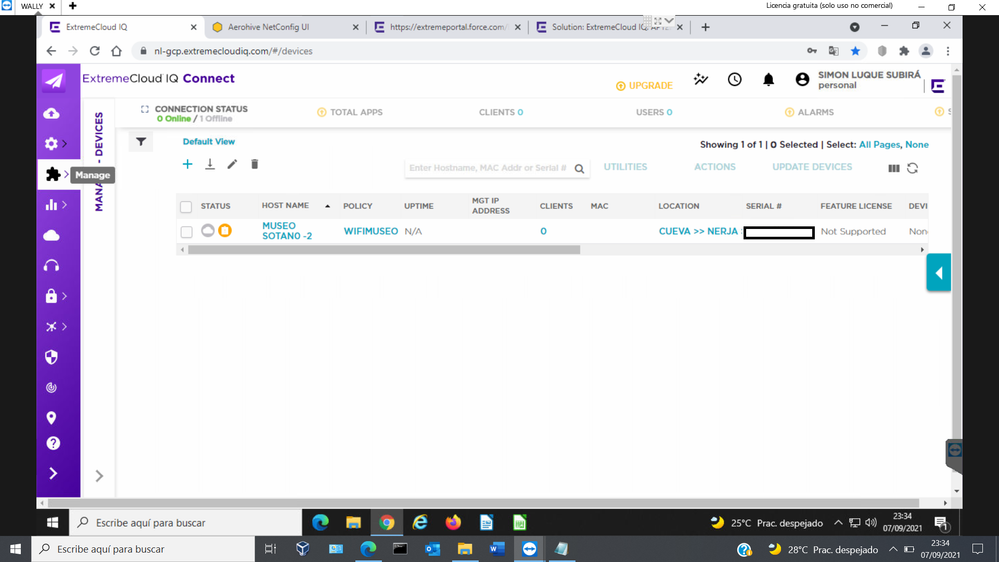999x562 pixels.
Task: Click the pencil edit icon
Action: pos(232,164)
